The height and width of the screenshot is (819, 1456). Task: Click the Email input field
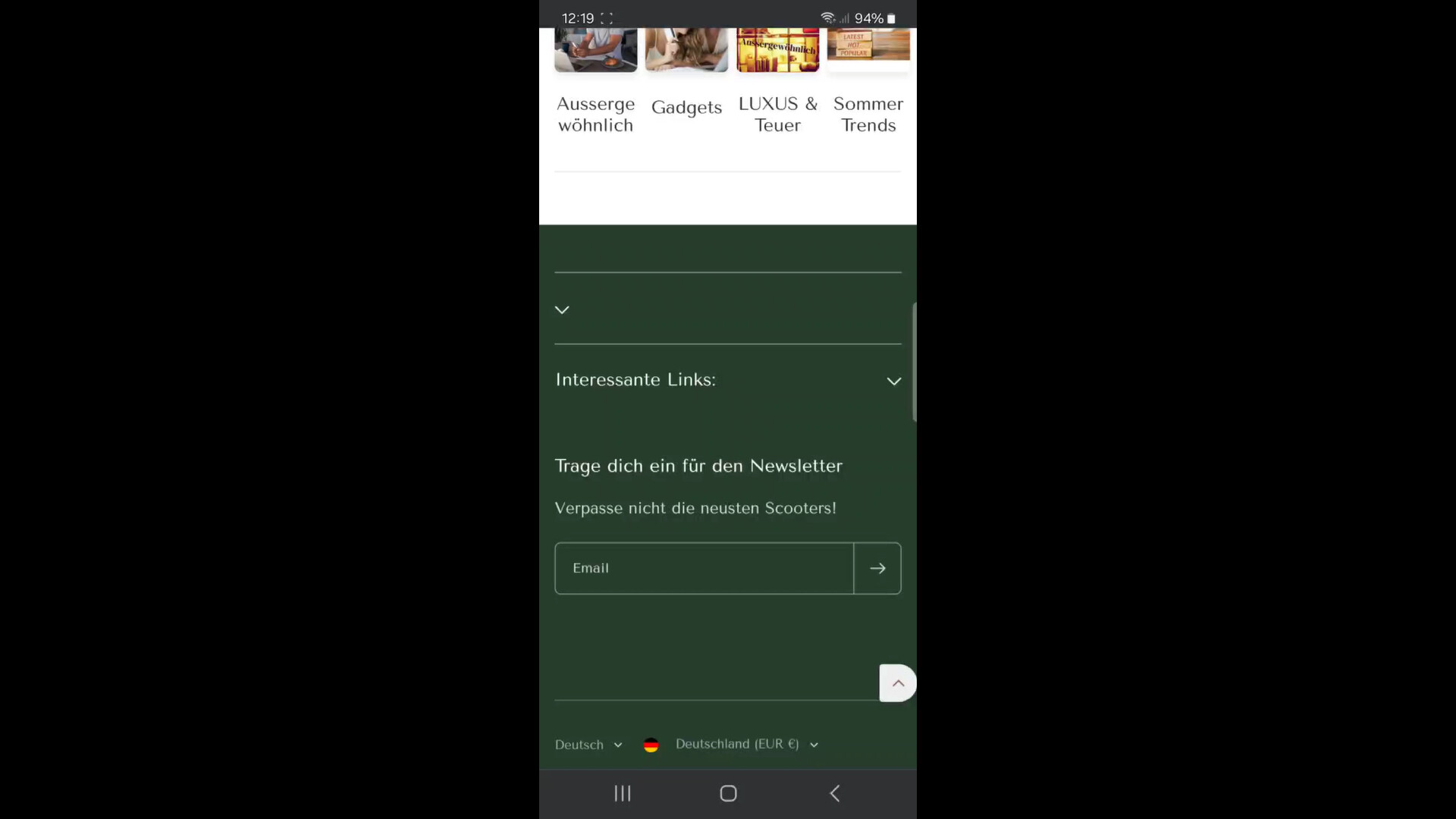704,568
